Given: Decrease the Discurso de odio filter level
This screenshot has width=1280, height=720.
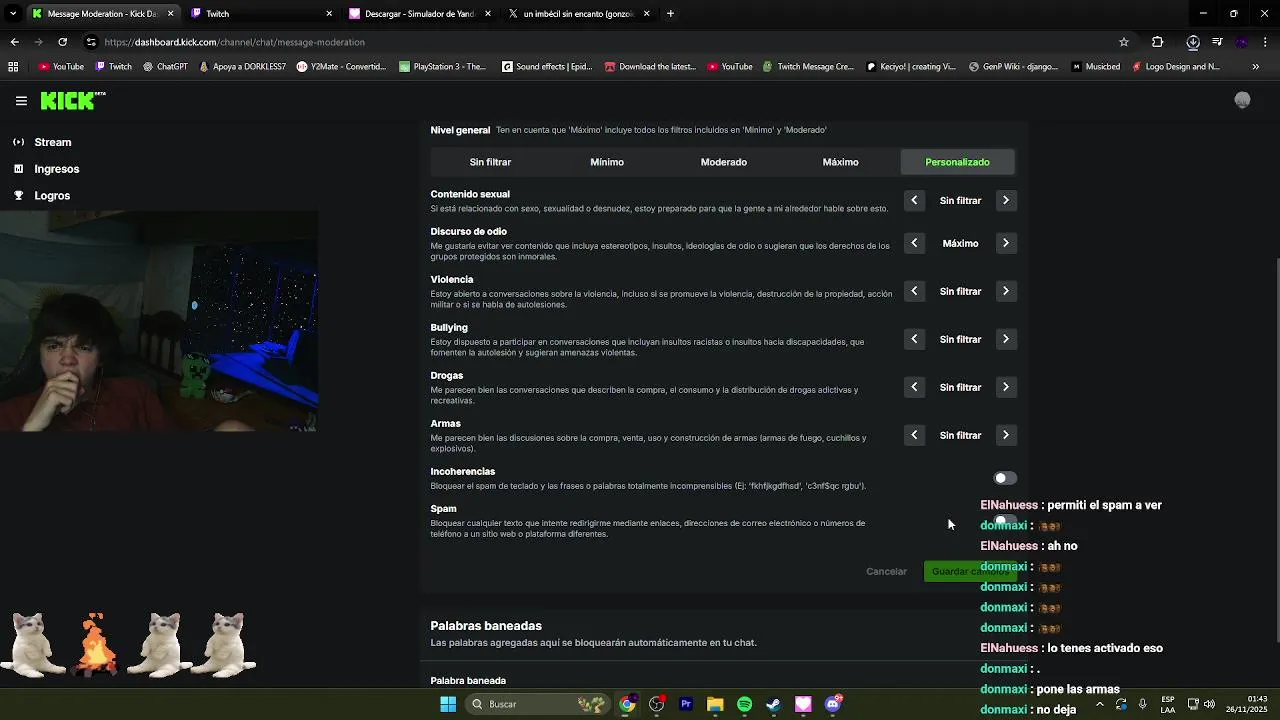Looking at the screenshot, I should [914, 243].
